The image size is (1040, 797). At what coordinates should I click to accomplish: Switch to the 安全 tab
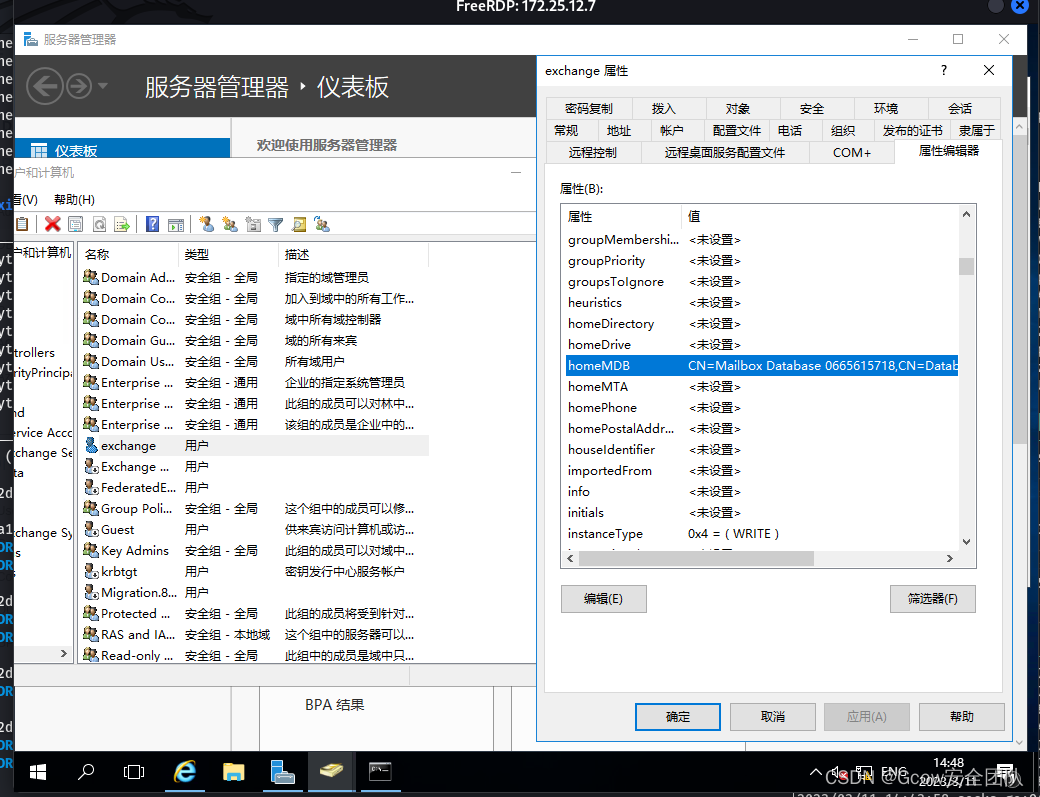(x=813, y=108)
